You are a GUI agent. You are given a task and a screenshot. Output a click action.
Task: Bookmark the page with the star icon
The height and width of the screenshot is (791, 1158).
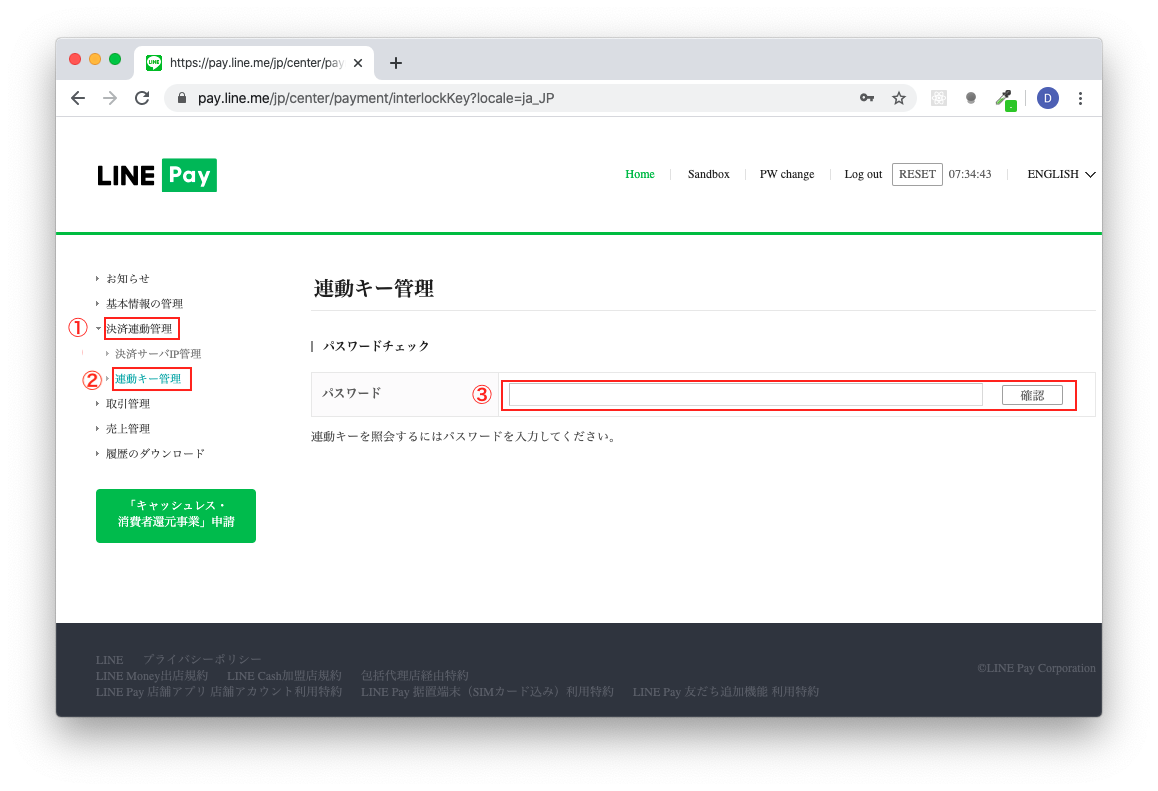899,98
